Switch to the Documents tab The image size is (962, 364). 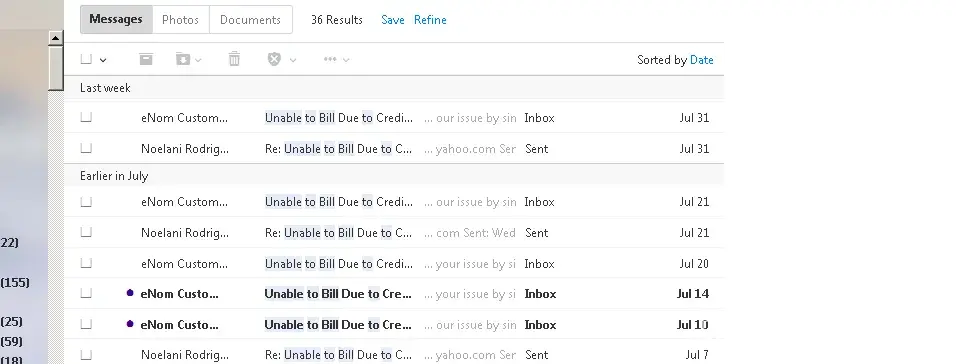tap(250, 20)
